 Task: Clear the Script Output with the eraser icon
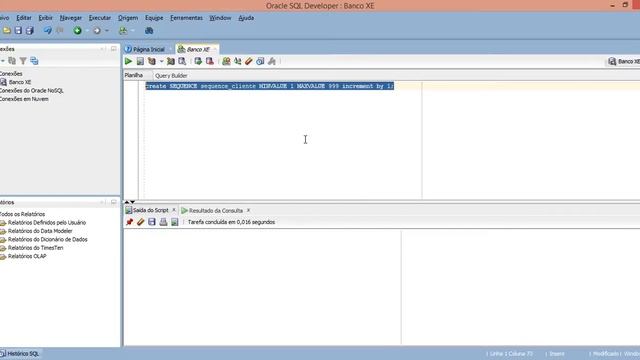pos(140,222)
